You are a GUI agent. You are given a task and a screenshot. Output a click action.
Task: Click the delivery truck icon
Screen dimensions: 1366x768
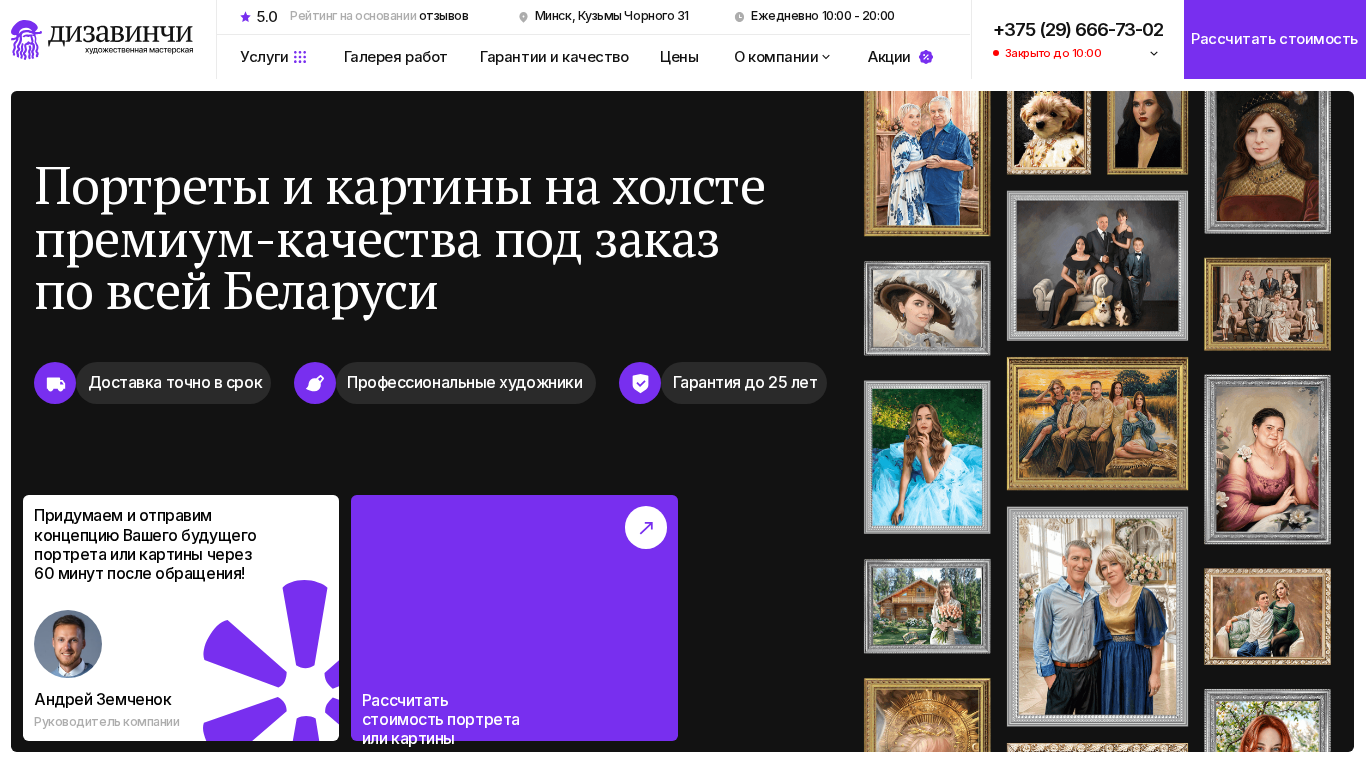[55, 383]
